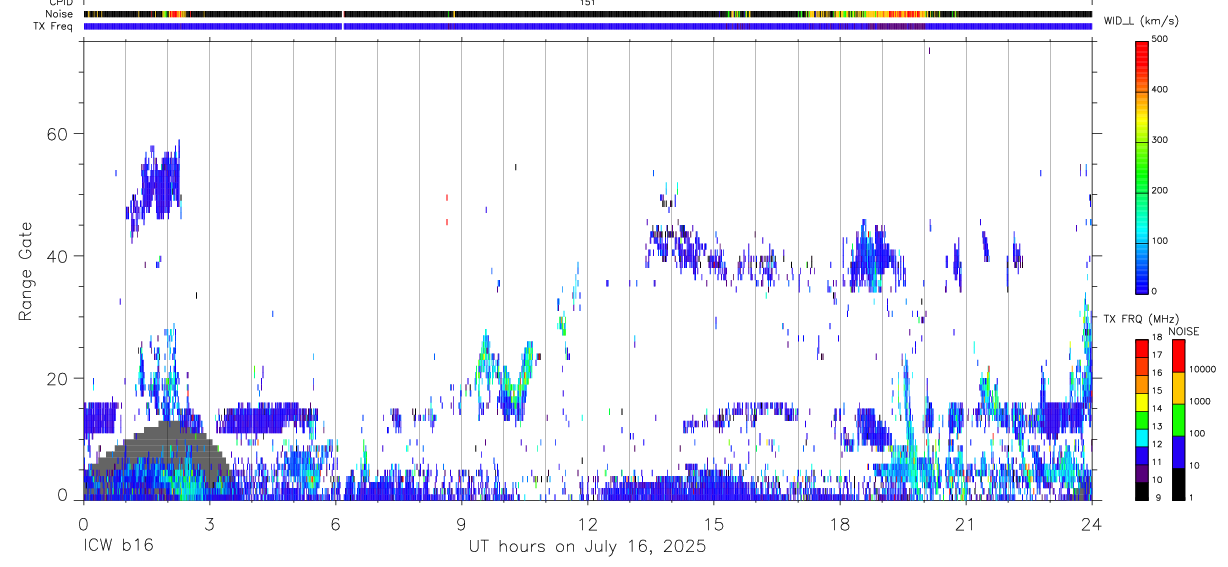Click the "300" label on the width colorbar
Viewport: 1228px width, 567px height.
[x=1160, y=140]
